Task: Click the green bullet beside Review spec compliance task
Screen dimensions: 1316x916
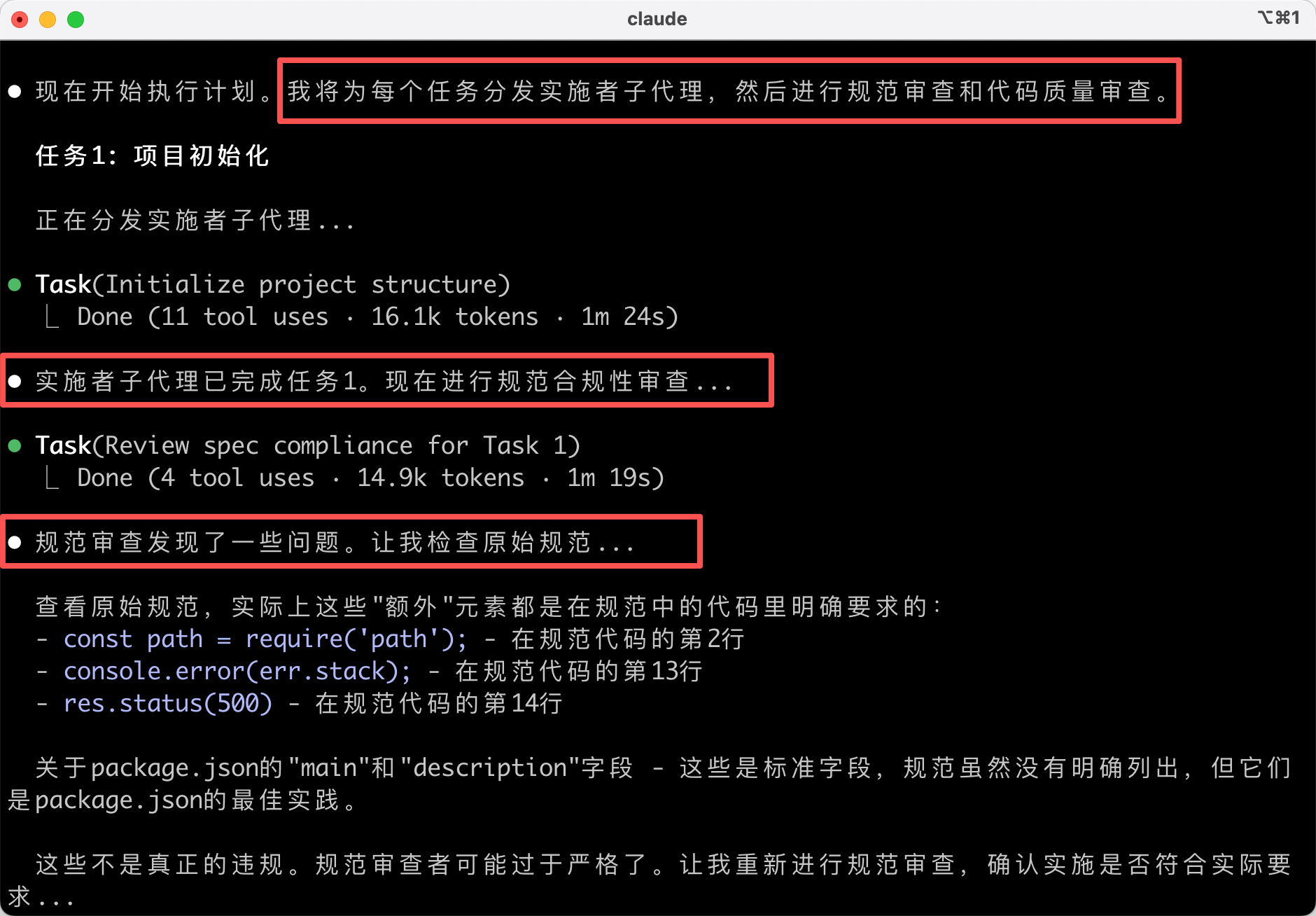Action: [x=15, y=445]
